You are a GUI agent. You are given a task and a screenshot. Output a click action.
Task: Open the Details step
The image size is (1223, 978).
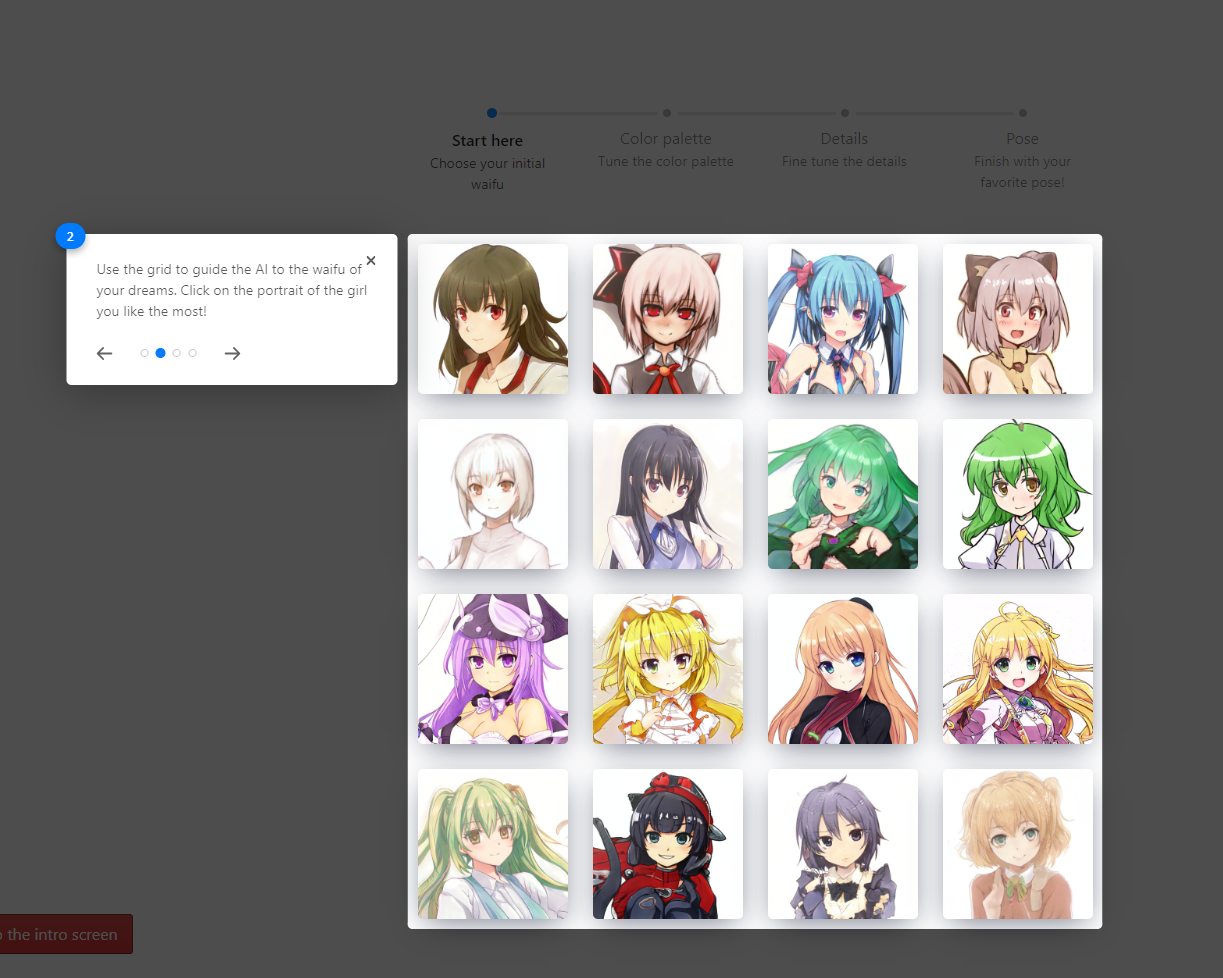844,139
